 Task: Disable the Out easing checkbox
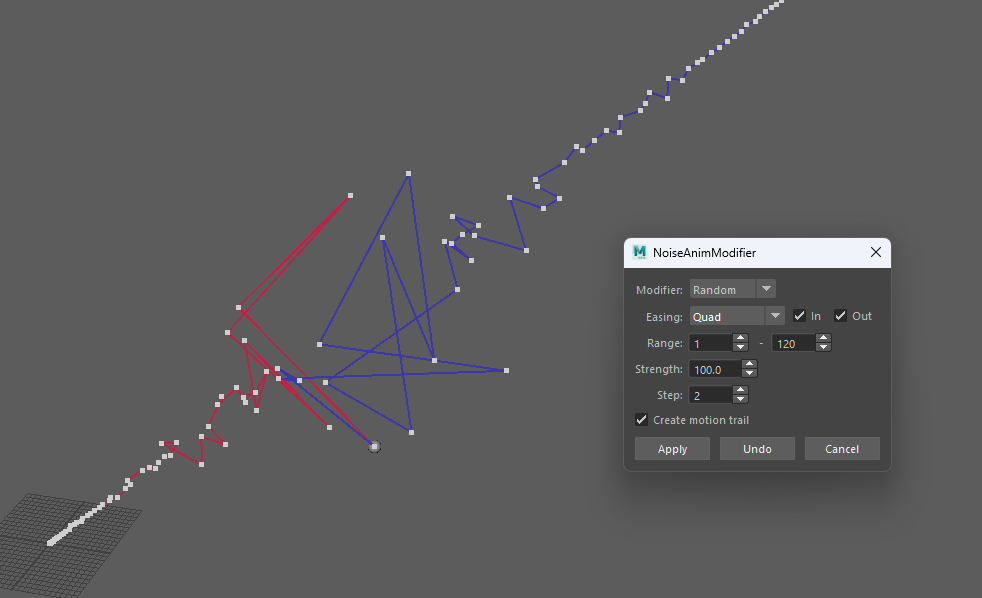point(840,315)
